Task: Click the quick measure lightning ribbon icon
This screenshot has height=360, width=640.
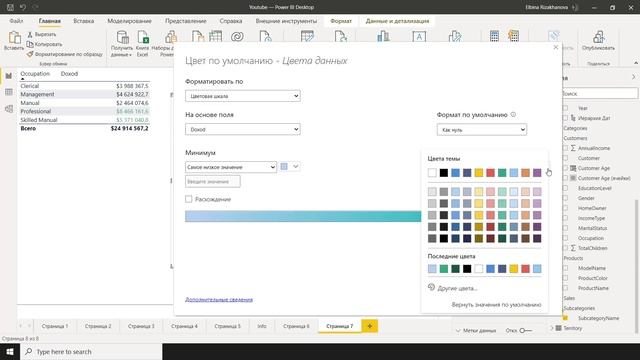Action: (x=513, y=36)
